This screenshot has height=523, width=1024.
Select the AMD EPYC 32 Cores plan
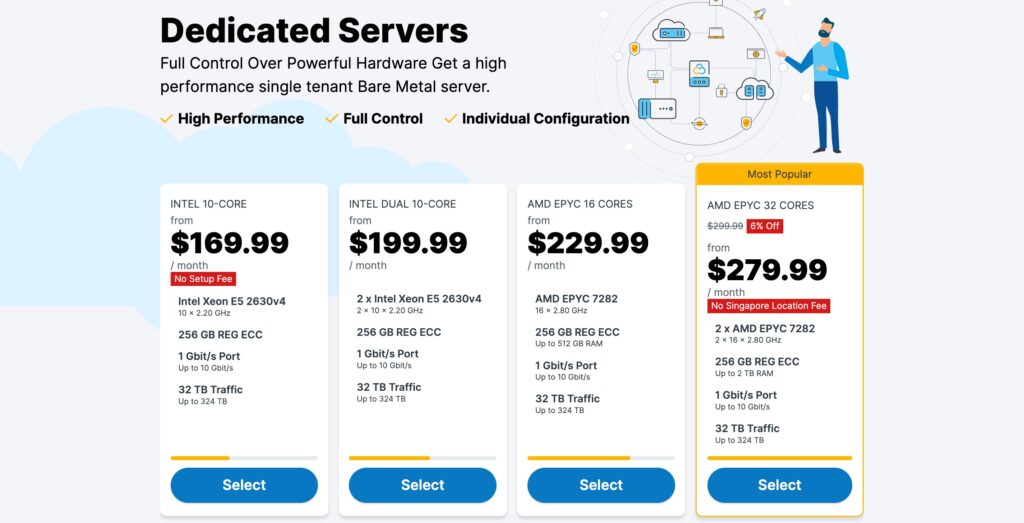(x=779, y=485)
